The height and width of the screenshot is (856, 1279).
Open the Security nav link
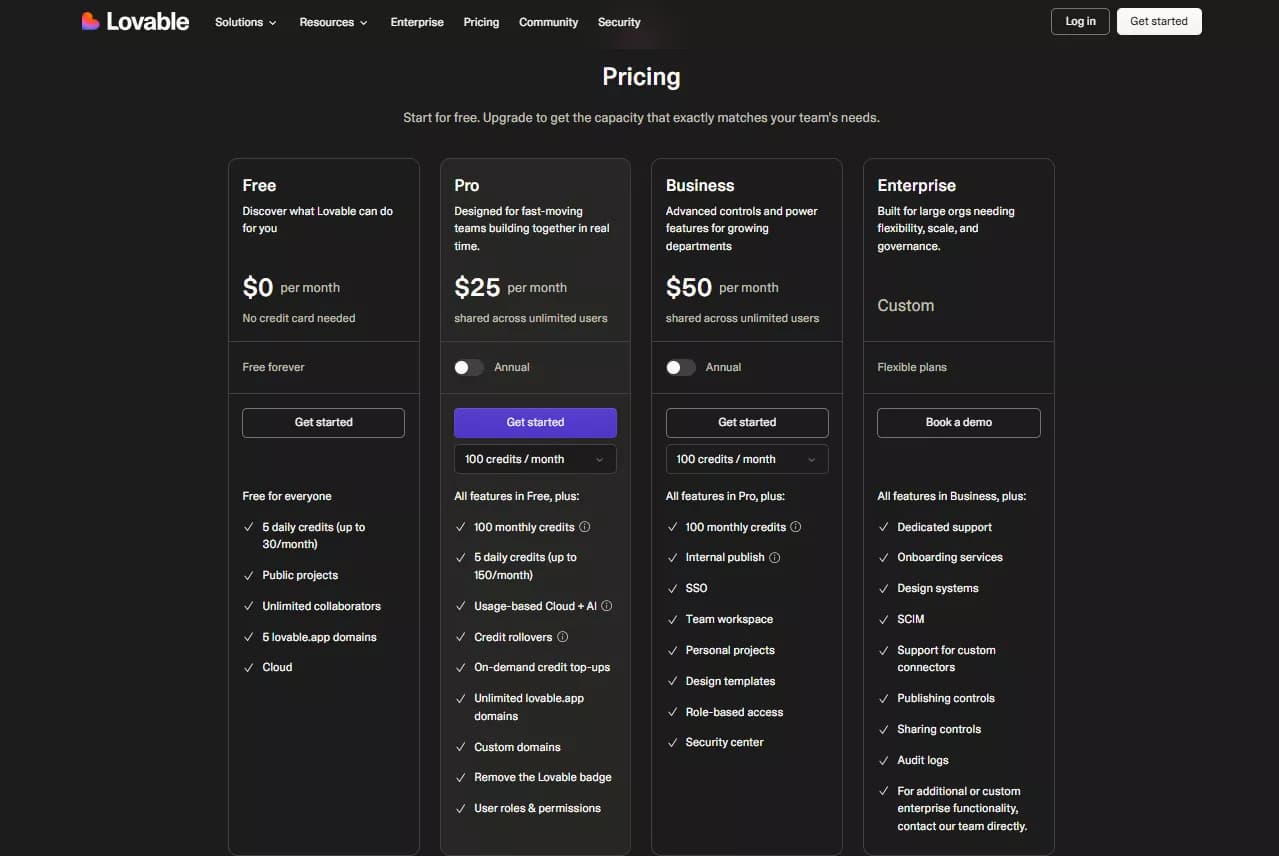pyautogui.click(x=619, y=22)
